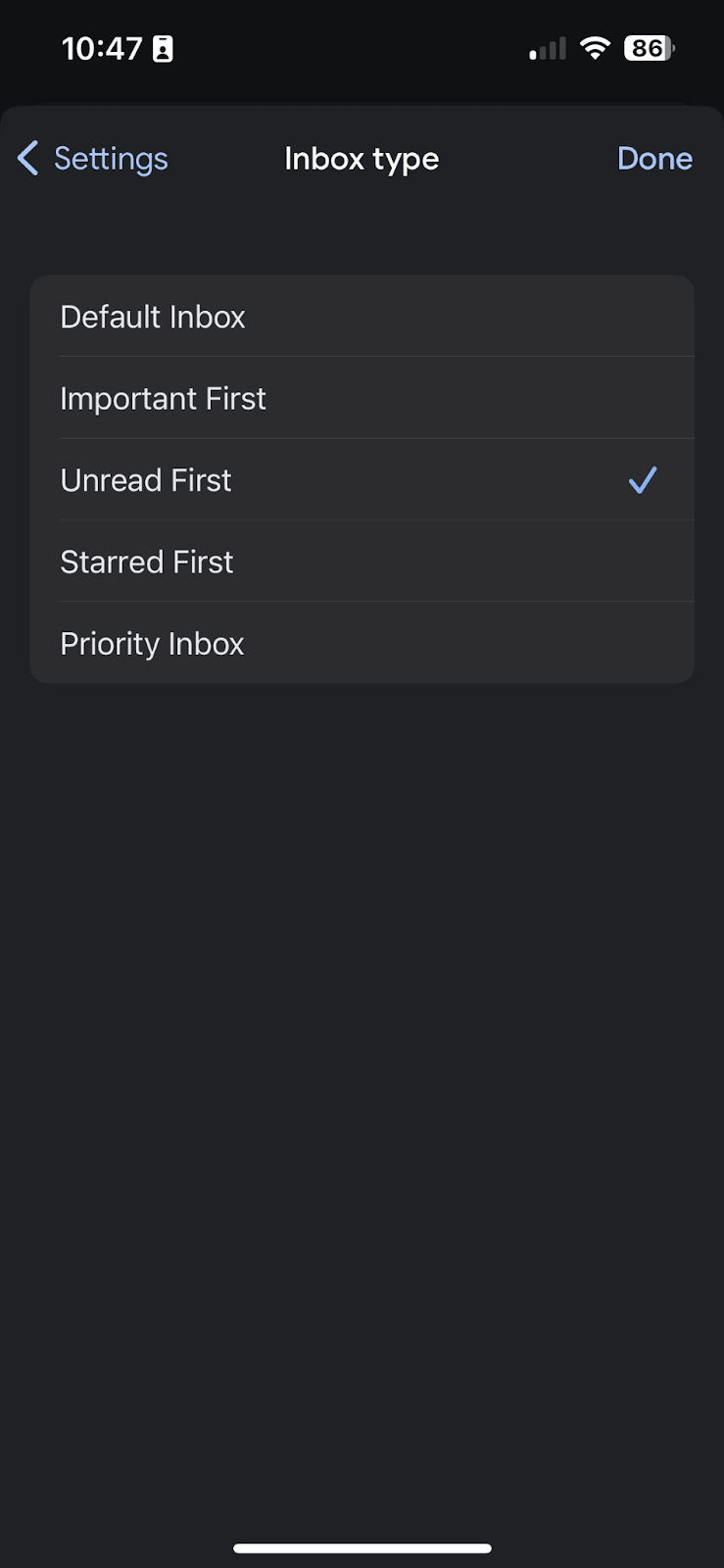The height and width of the screenshot is (1568, 724).
Task: Tap the blue checkmark beside Unread First
Action: (x=643, y=480)
